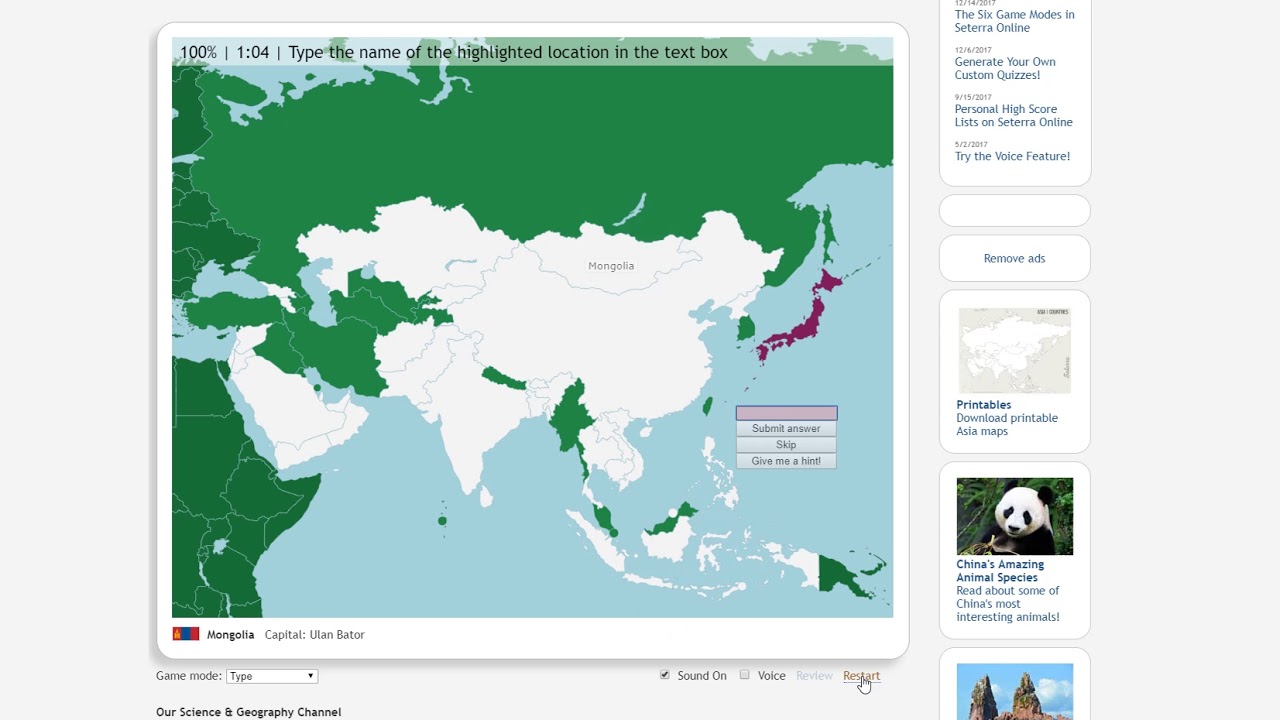The image size is (1280, 720).
Task: Click the Capital: Ulan Bator text
Action: pos(314,634)
